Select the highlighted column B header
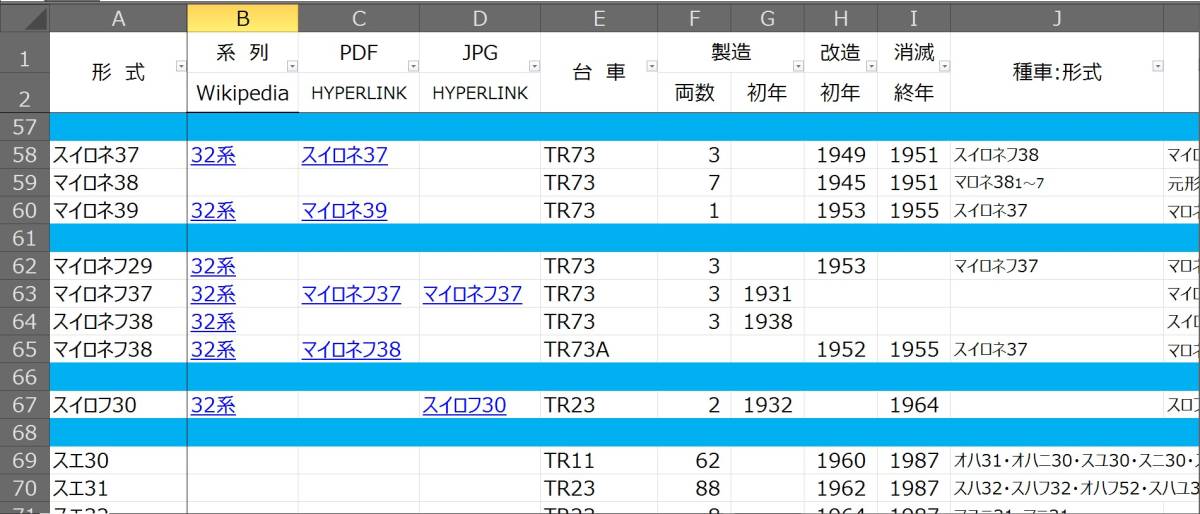Viewport: 1200px width, 514px height. [242, 17]
